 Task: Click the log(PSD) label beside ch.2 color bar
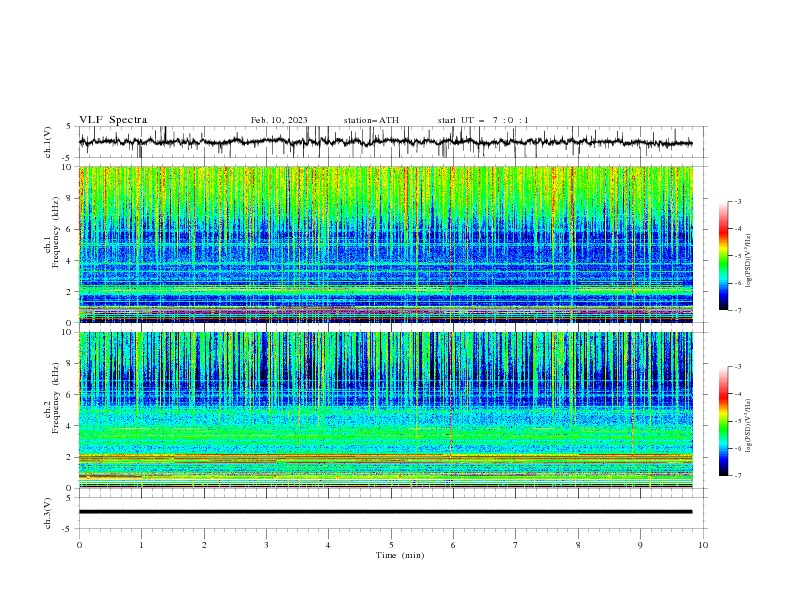(x=750, y=426)
